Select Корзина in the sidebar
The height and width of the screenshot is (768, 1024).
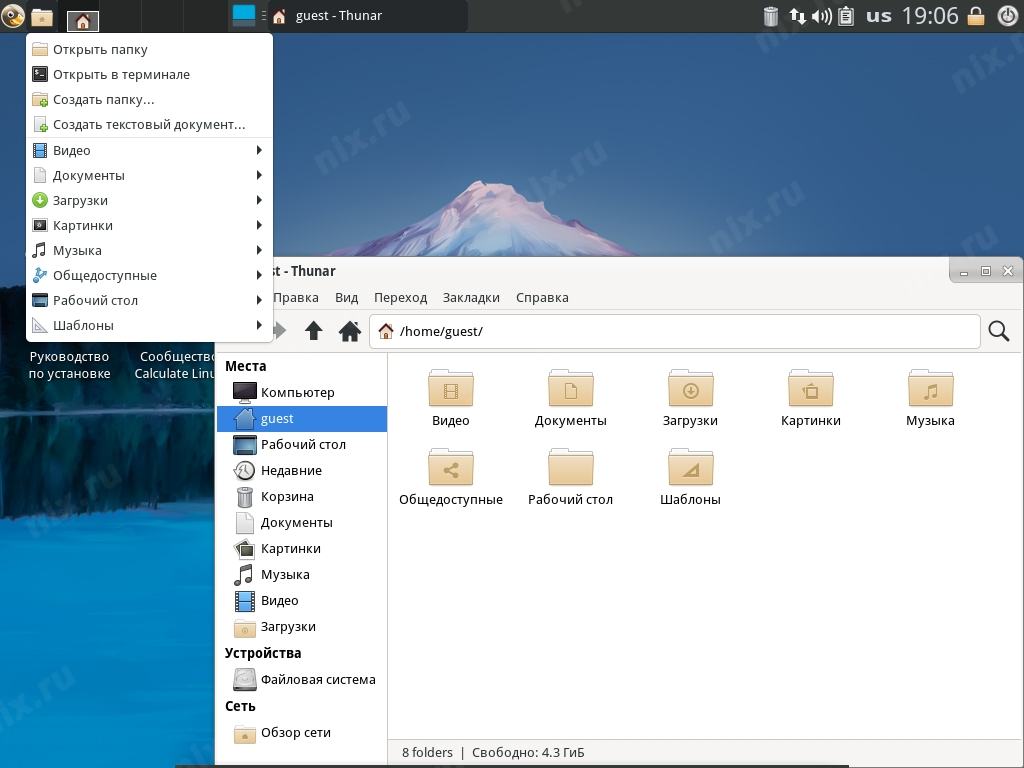click(x=287, y=496)
